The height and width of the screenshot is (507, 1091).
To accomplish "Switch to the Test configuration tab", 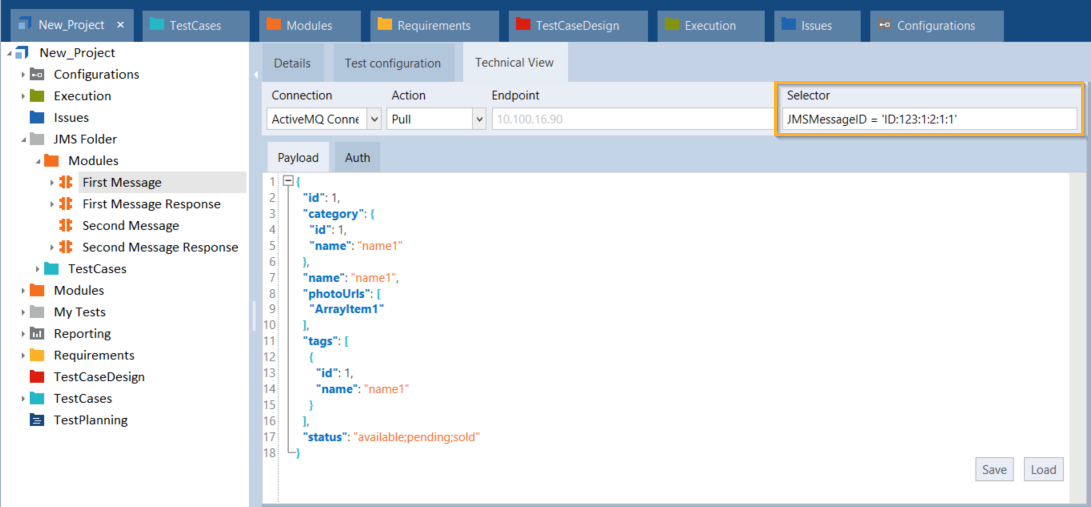I will [392, 63].
